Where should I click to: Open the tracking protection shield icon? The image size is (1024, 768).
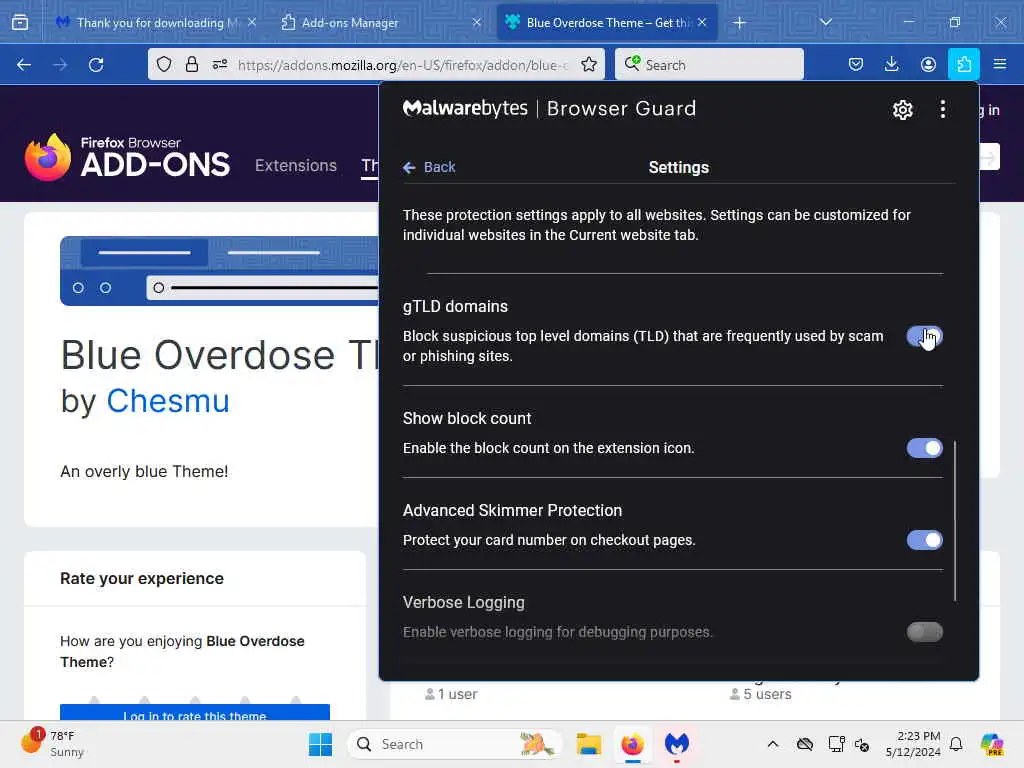pos(164,64)
